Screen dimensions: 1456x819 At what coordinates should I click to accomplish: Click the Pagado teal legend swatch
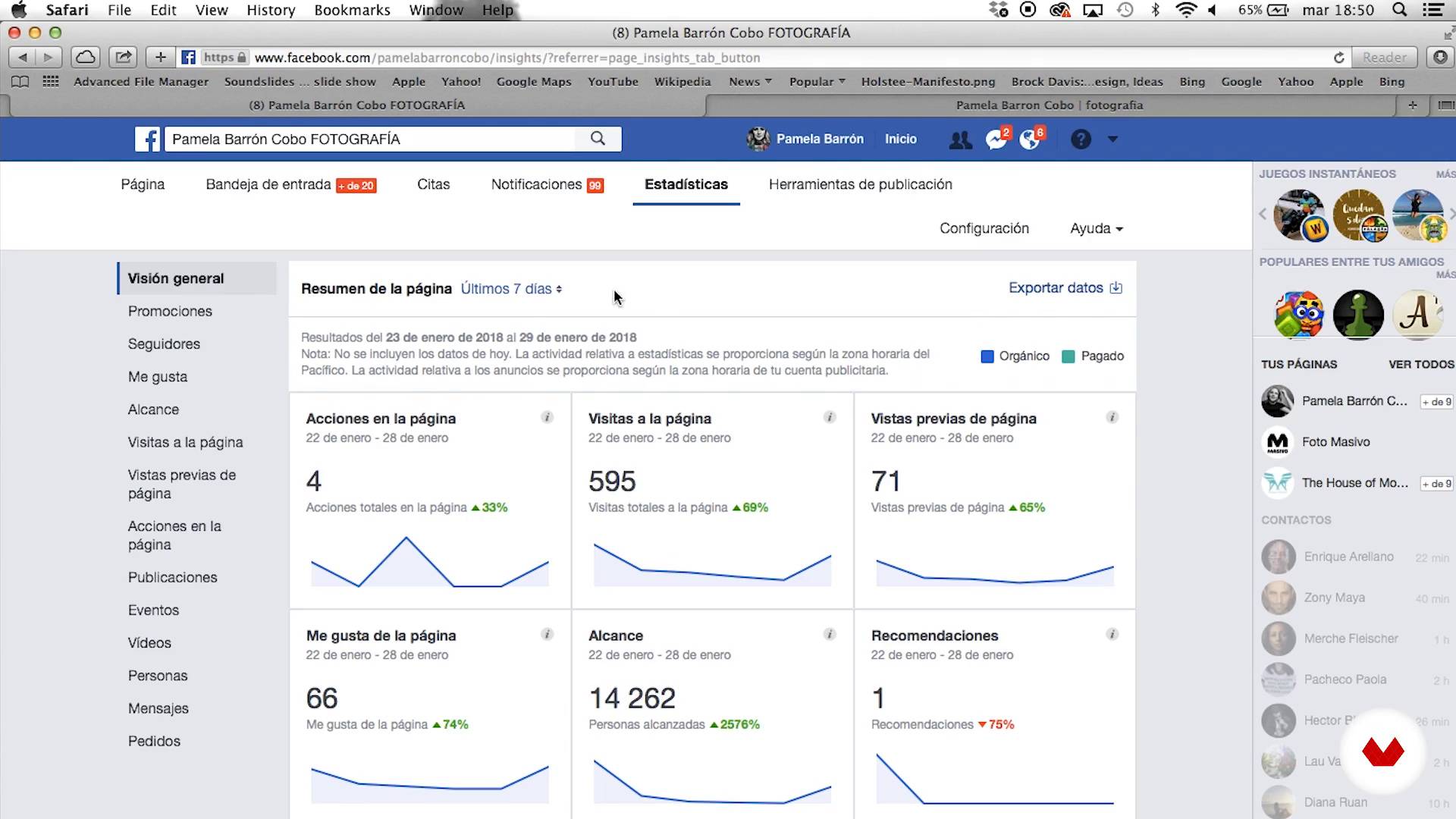point(1068,356)
